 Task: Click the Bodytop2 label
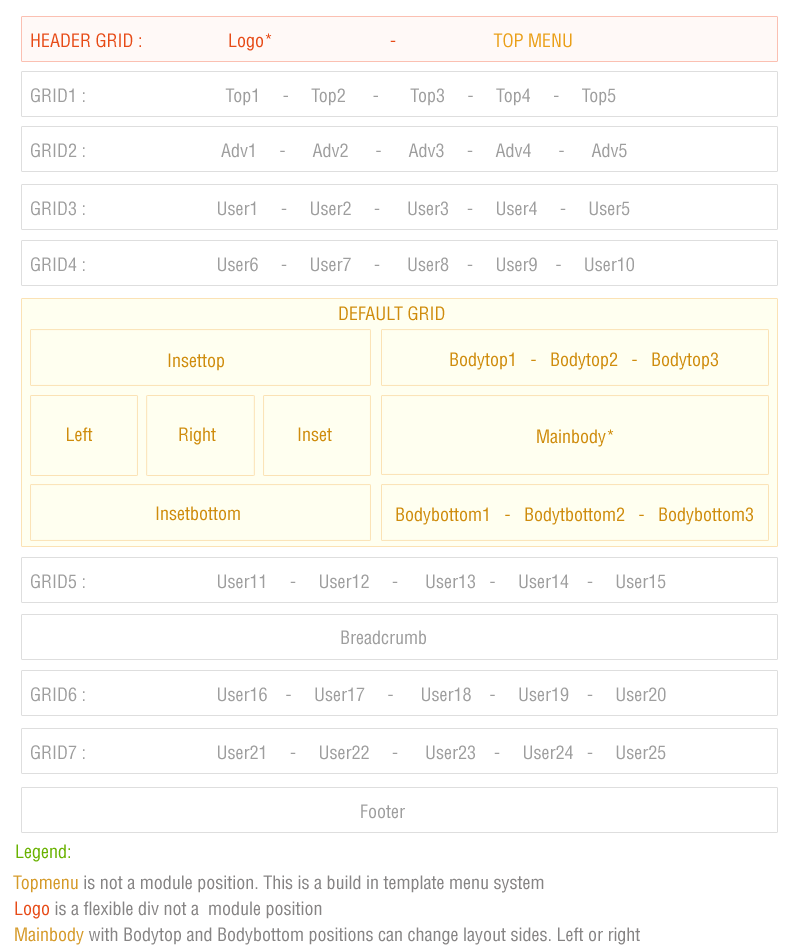pos(584,360)
